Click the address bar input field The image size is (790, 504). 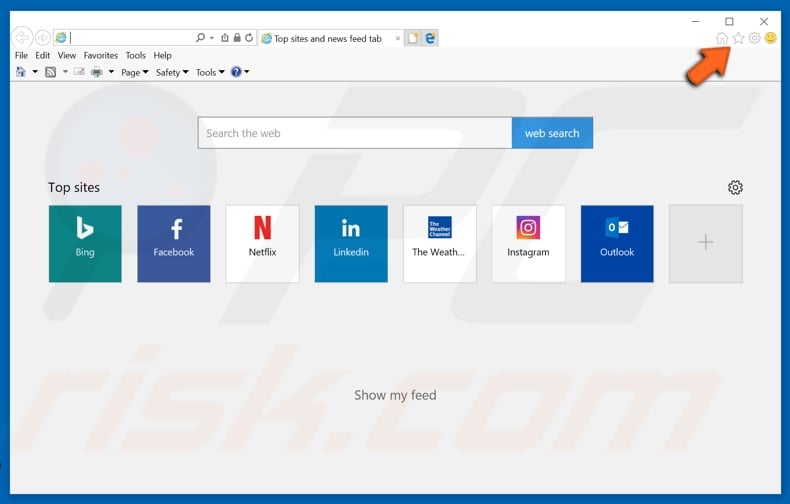point(131,38)
